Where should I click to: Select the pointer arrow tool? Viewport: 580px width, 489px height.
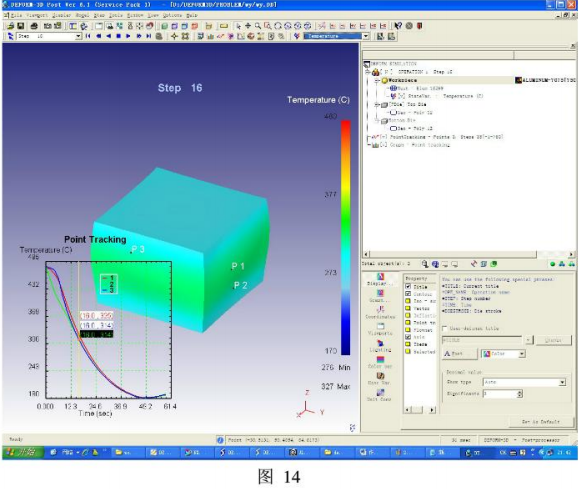pos(238,26)
